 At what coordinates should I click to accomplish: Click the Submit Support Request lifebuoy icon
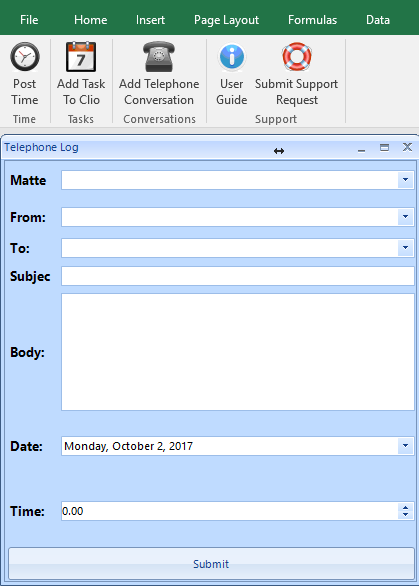(297, 57)
